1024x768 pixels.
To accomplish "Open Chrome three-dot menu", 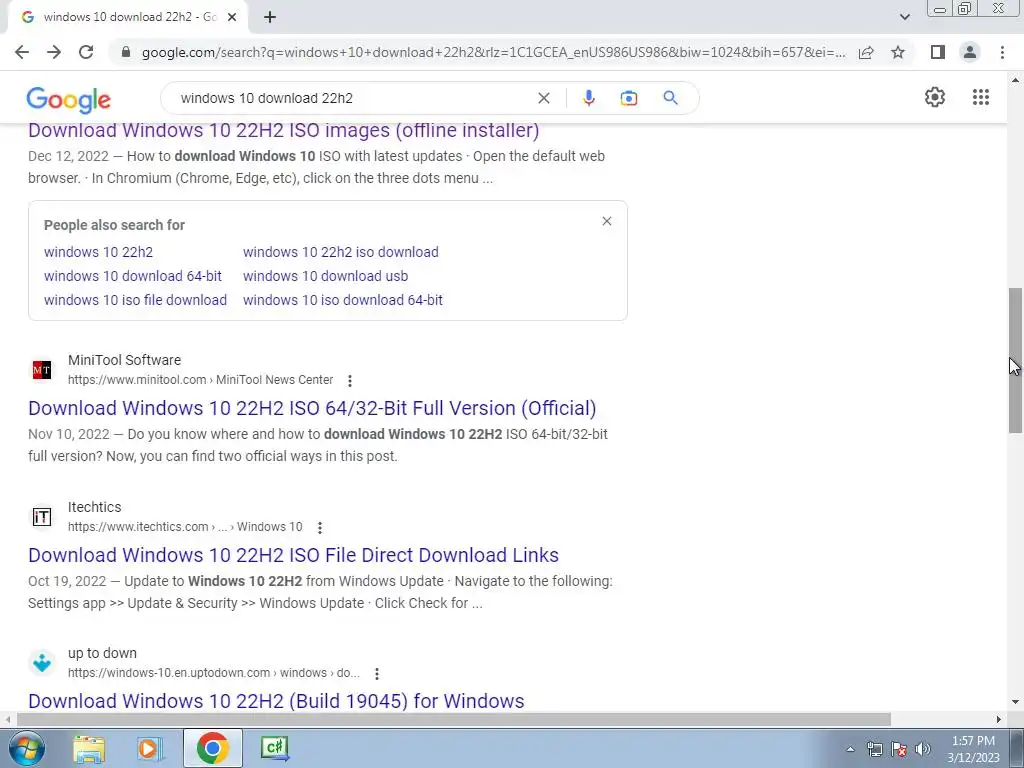I will (x=1002, y=52).
